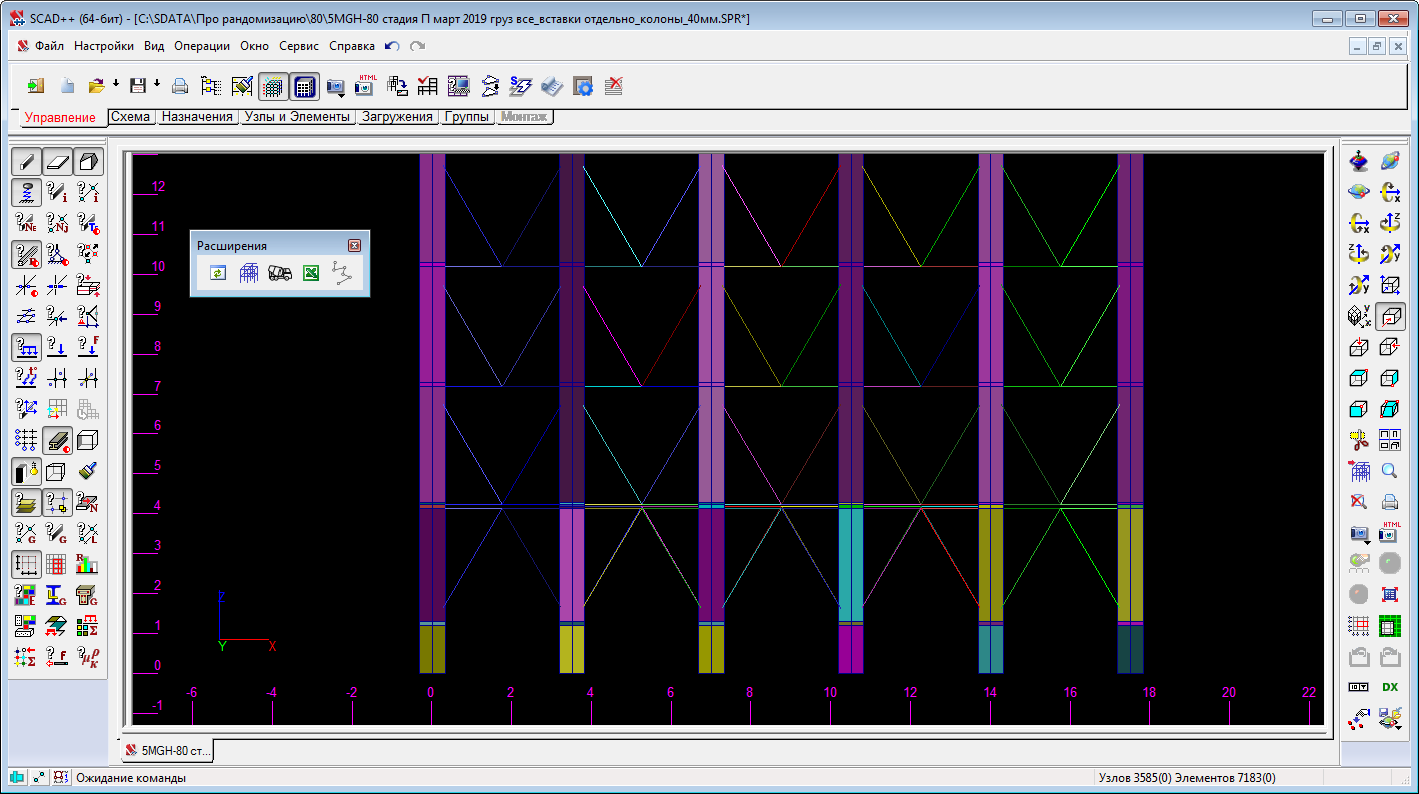Screen dimensions: 1419x794
Task: Select the 5MGH-80 document tab
Action: click(x=167, y=749)
